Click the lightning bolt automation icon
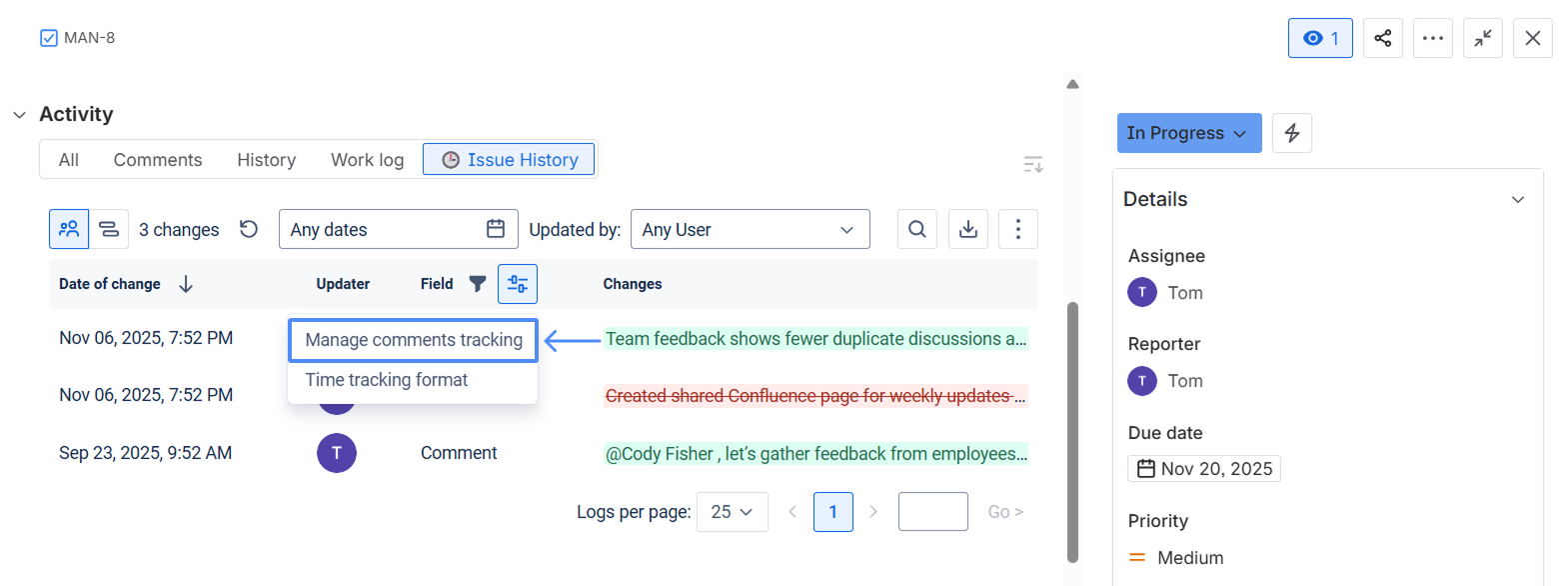1568x586 pixels. point(1291,133)
